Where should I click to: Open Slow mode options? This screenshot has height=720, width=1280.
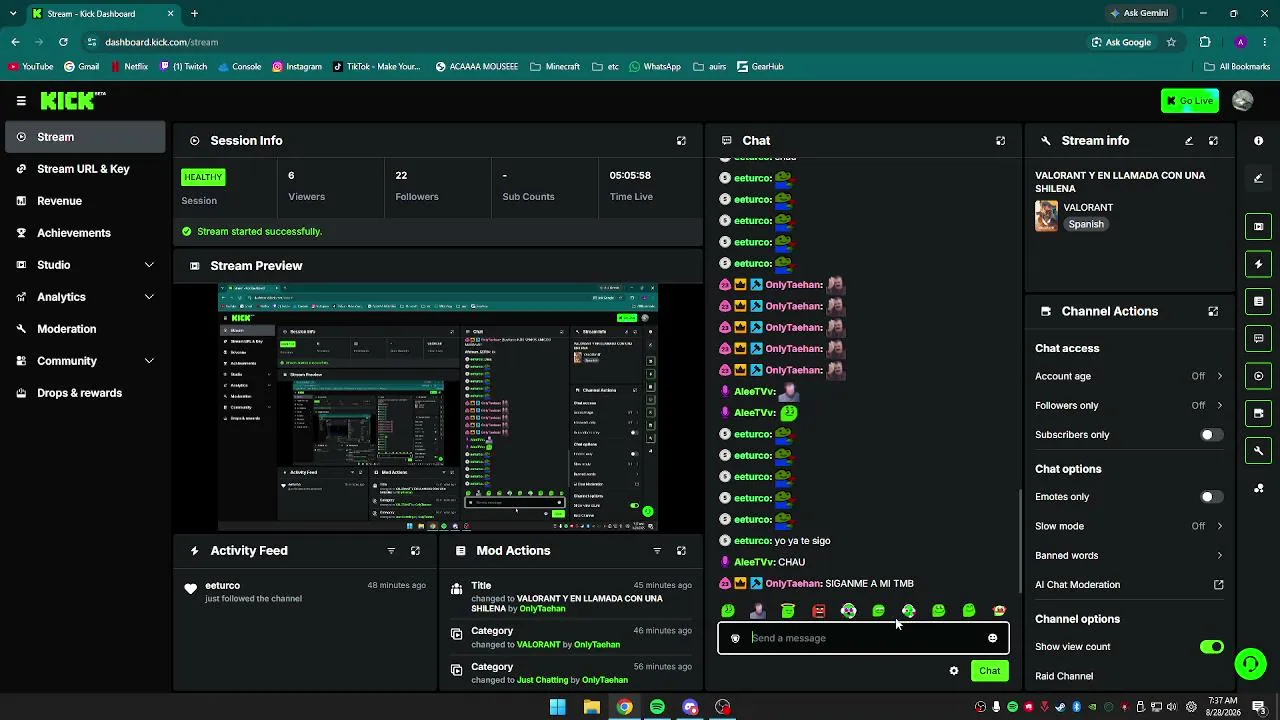pos(1129,526)
